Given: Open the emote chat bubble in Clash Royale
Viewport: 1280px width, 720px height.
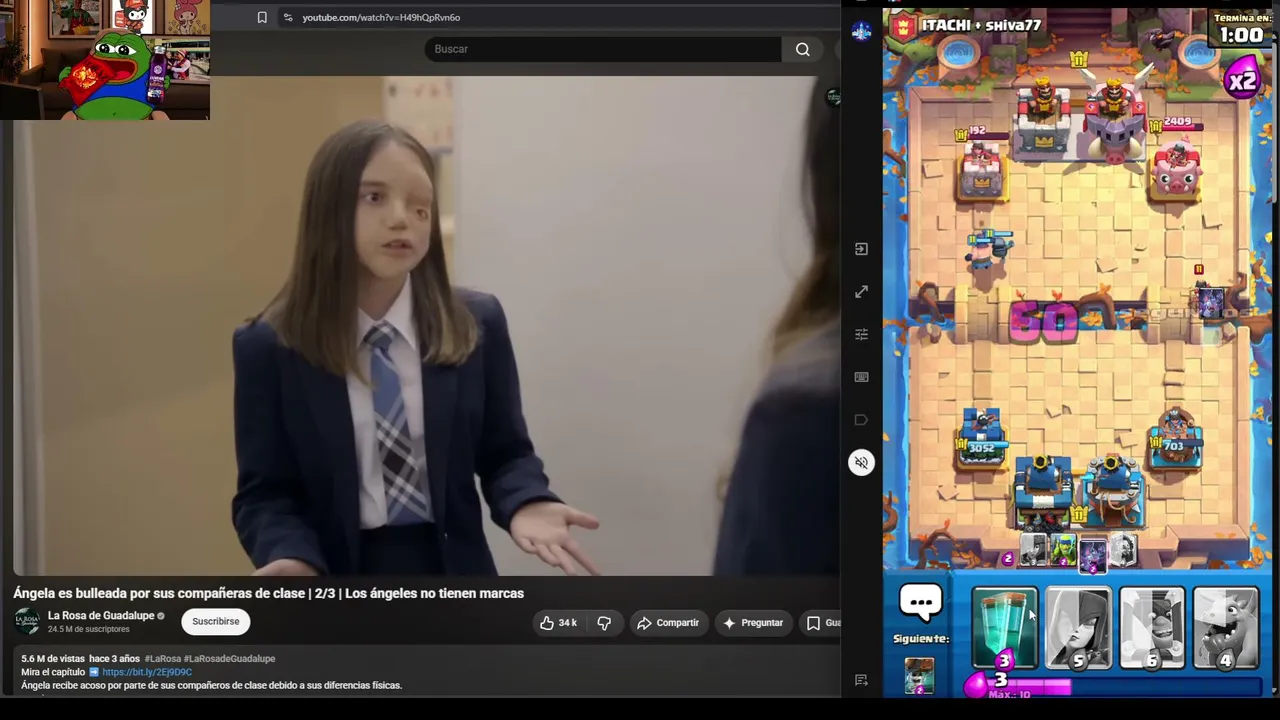Looking at the screenshot, I should (921, 604).
